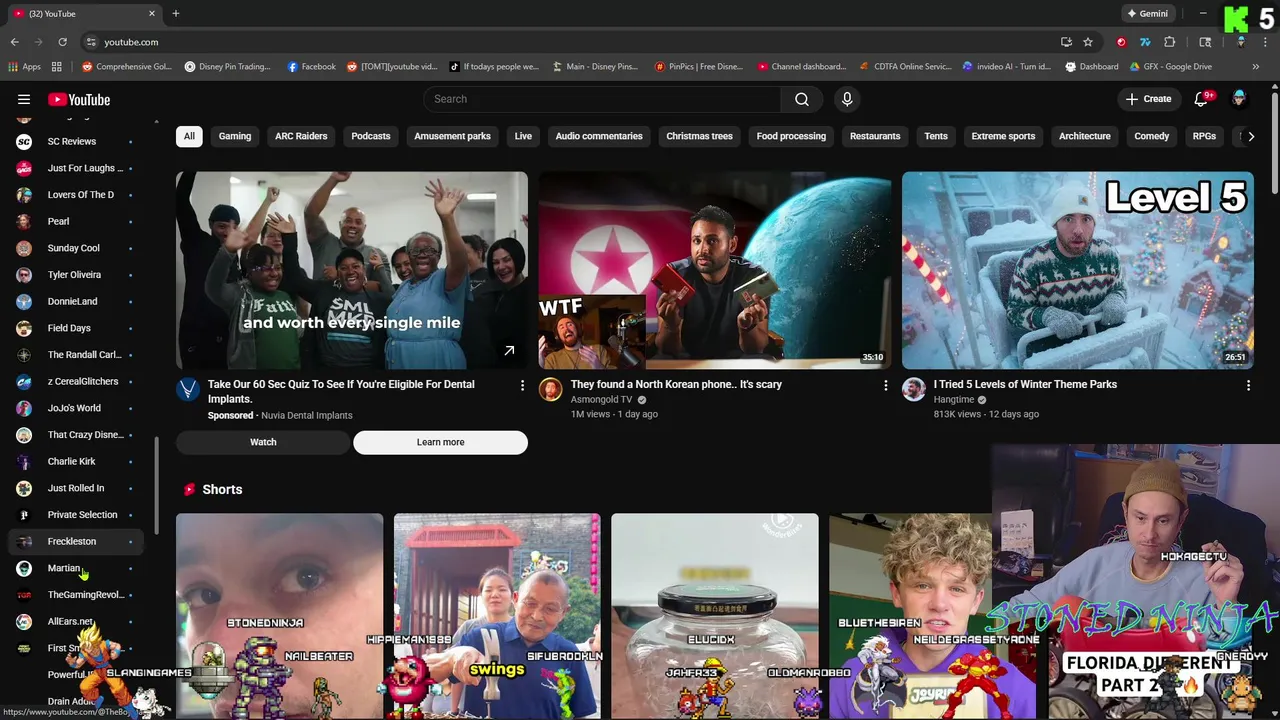Click the YouTube logo to go home

tap(78, 99)
